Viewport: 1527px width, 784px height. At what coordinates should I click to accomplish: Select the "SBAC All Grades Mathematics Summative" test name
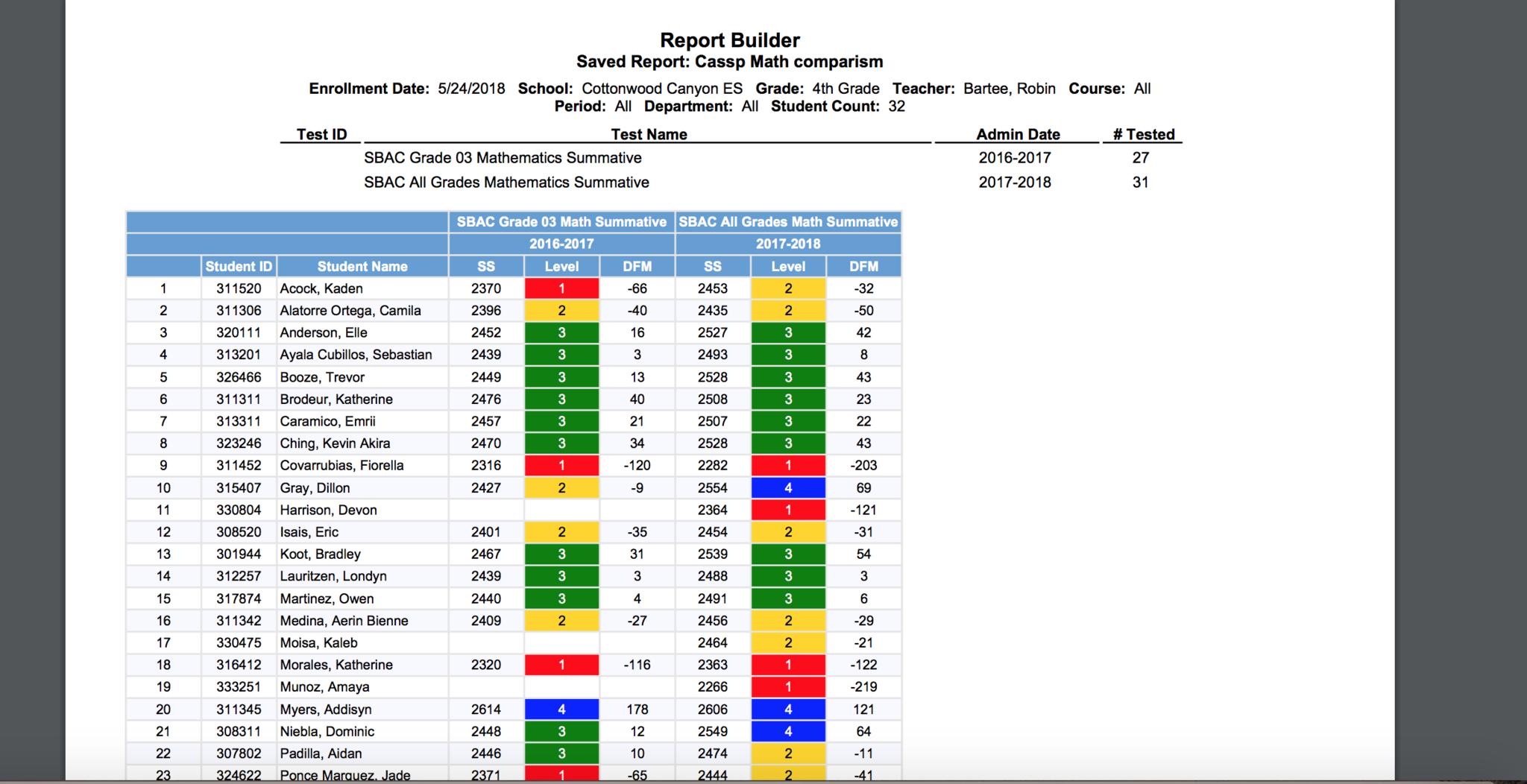(x=506, y=183)
